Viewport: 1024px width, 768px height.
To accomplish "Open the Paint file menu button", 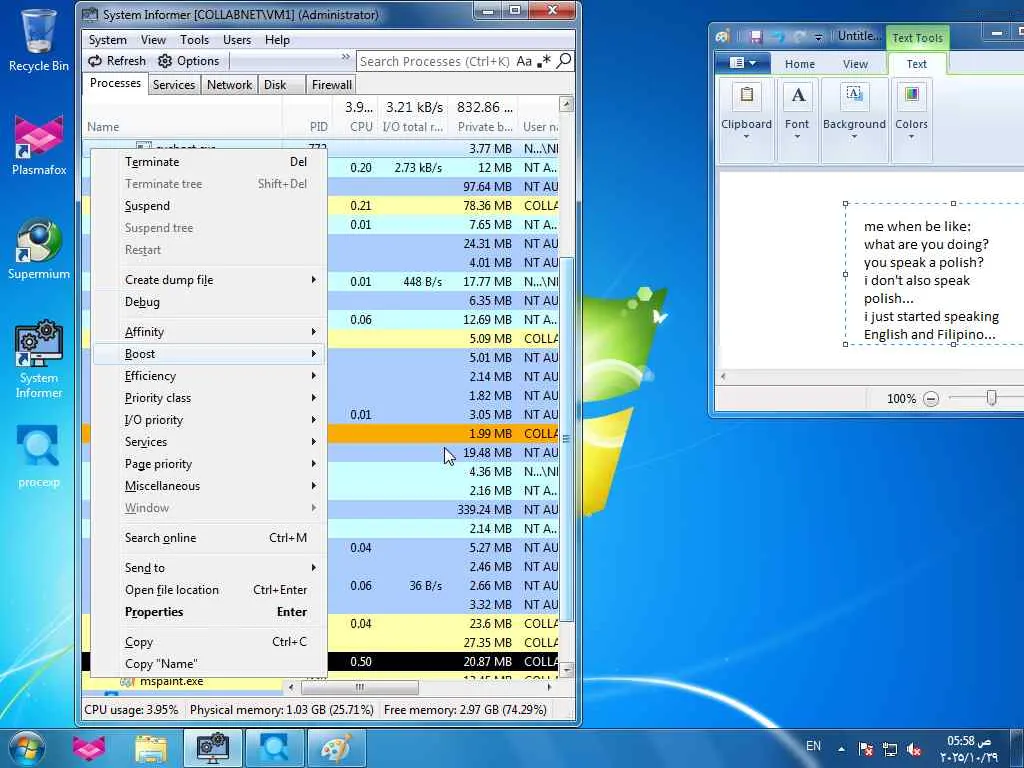I will (743, 63).
